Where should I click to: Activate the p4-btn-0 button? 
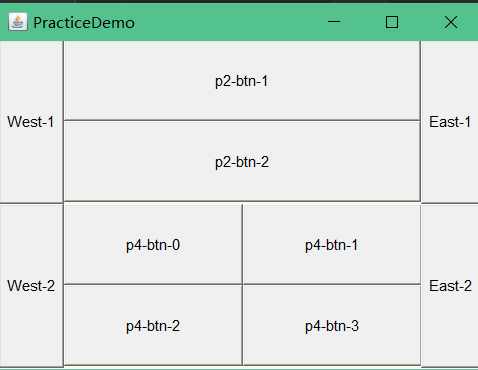tap(153, 244)
